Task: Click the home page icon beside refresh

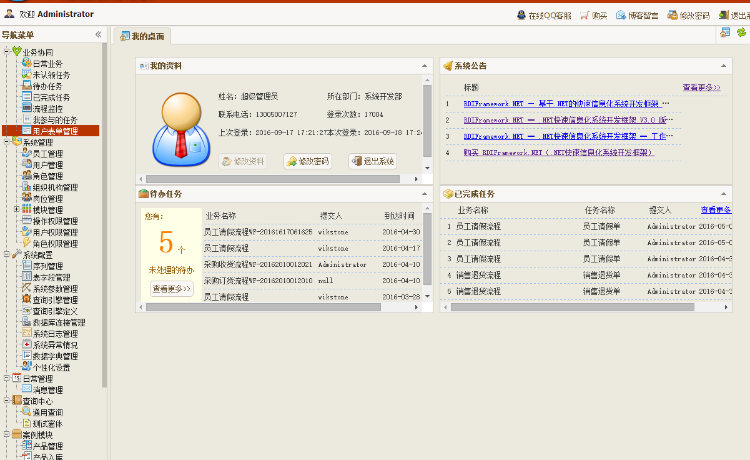Action: coord(725,33)
